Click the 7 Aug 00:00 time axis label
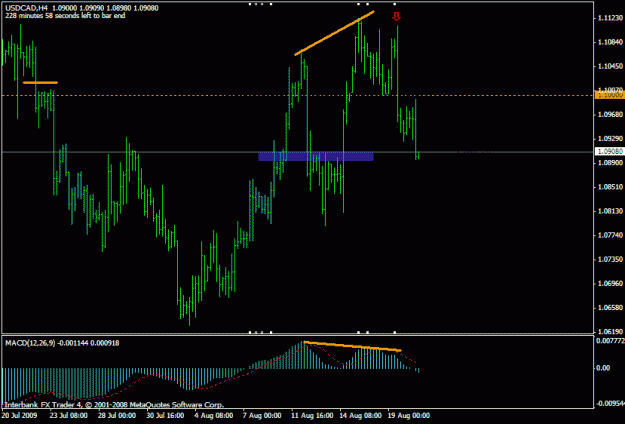The height and width of the screenshot is (424, 625). click(263, 416)
